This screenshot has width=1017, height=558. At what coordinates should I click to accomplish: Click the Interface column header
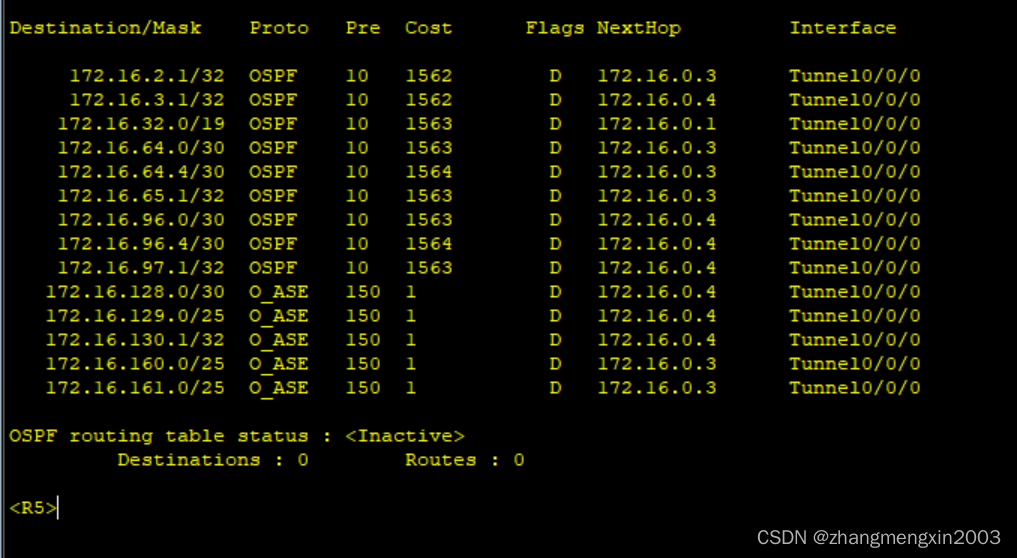843,28
